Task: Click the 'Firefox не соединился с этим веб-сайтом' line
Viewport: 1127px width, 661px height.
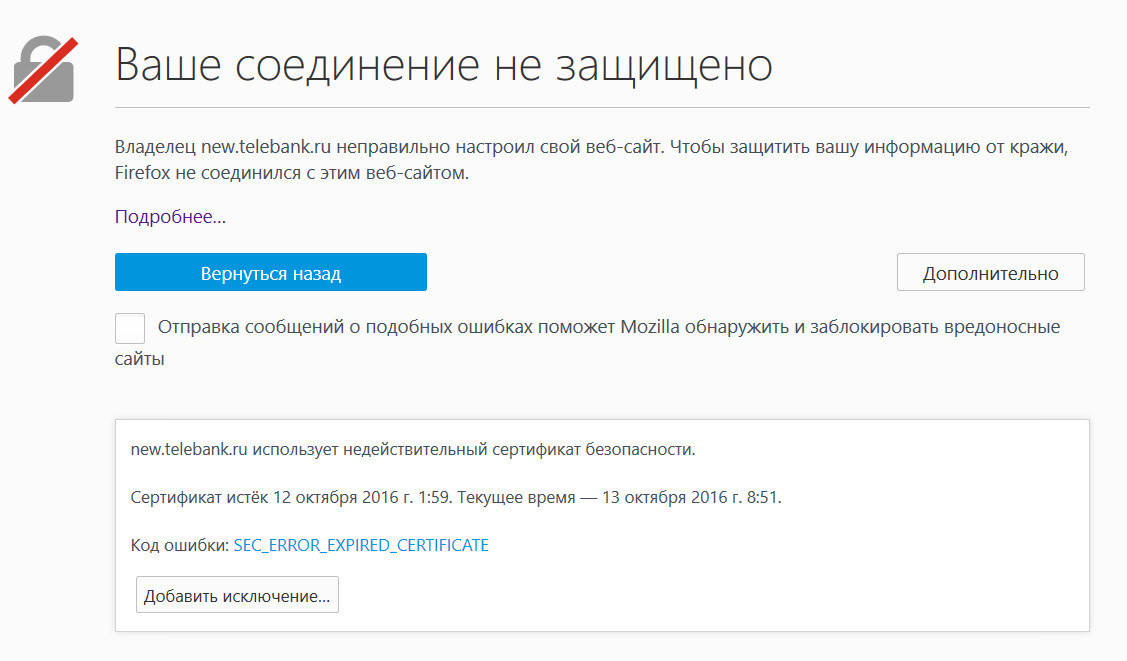Action: pos(292,173)
